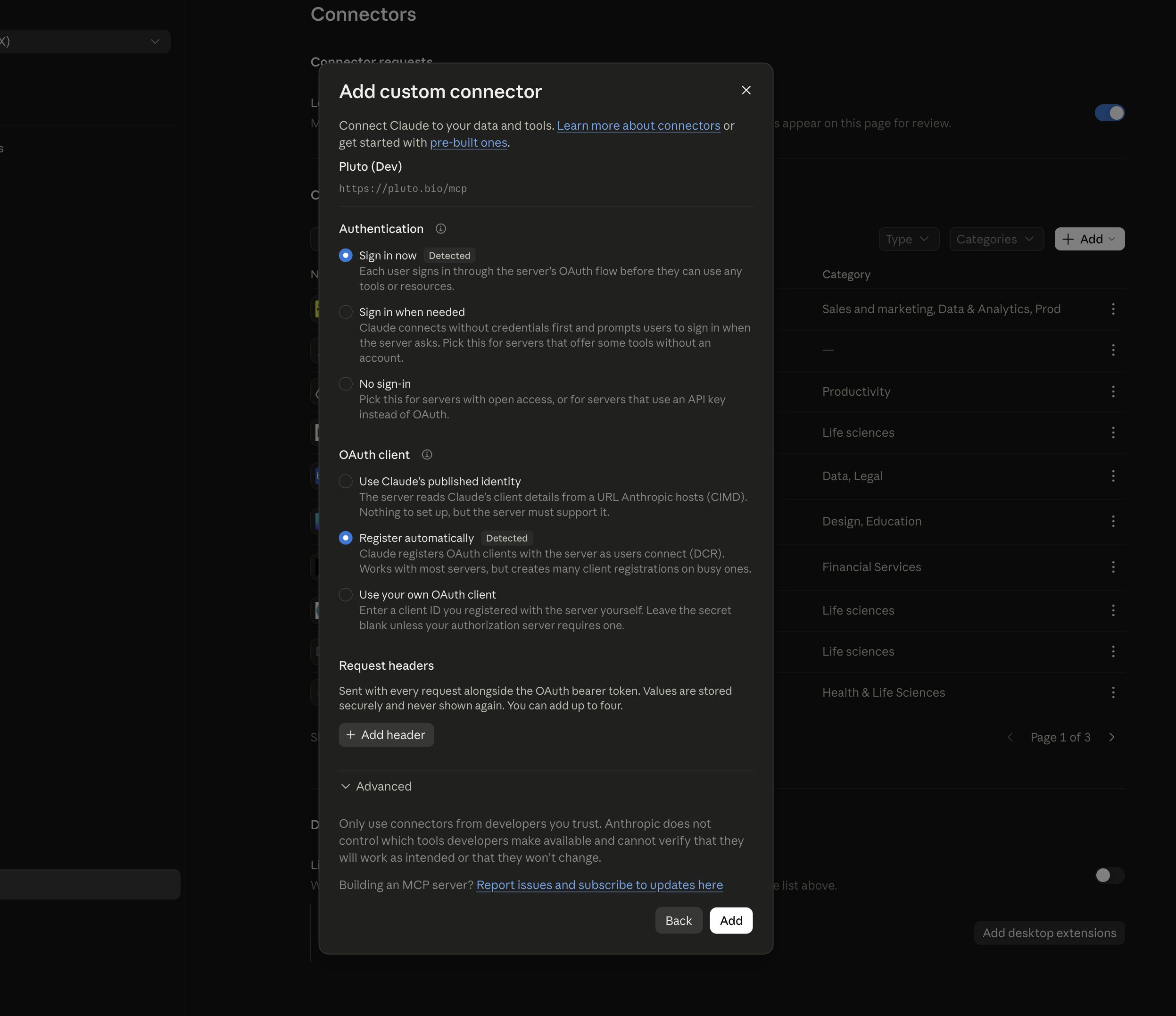Select the No sign-in option
The height and width of the screenshot is (1016, 1176).
point(345,383)
